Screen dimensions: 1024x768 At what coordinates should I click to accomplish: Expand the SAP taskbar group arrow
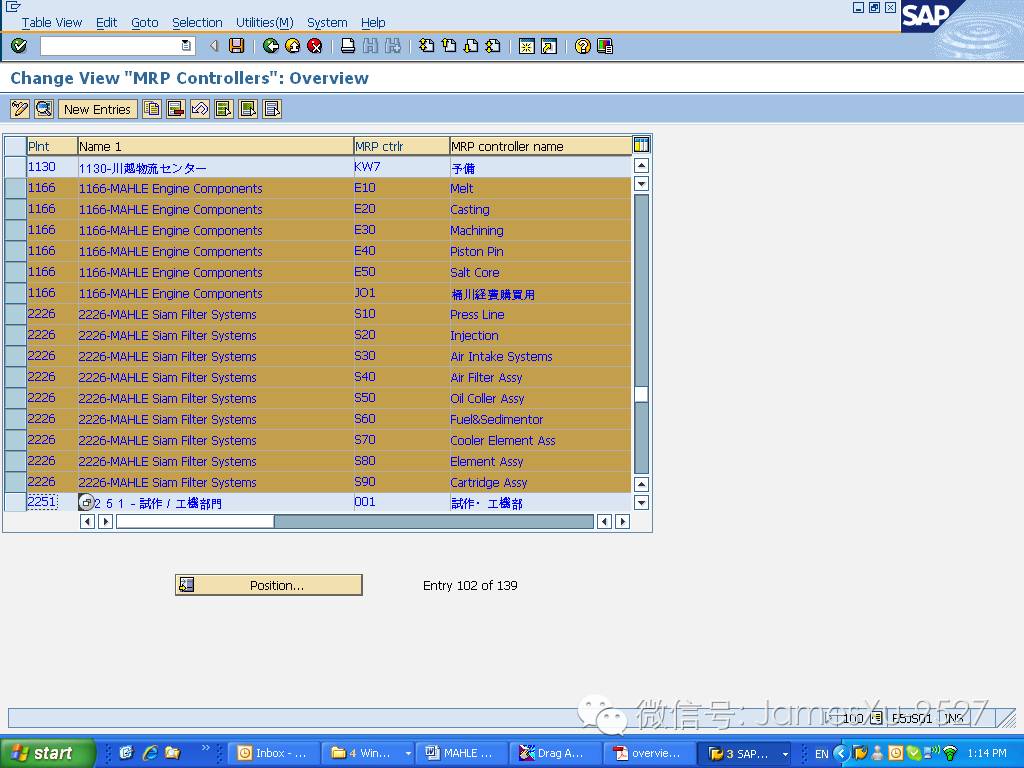785,753
